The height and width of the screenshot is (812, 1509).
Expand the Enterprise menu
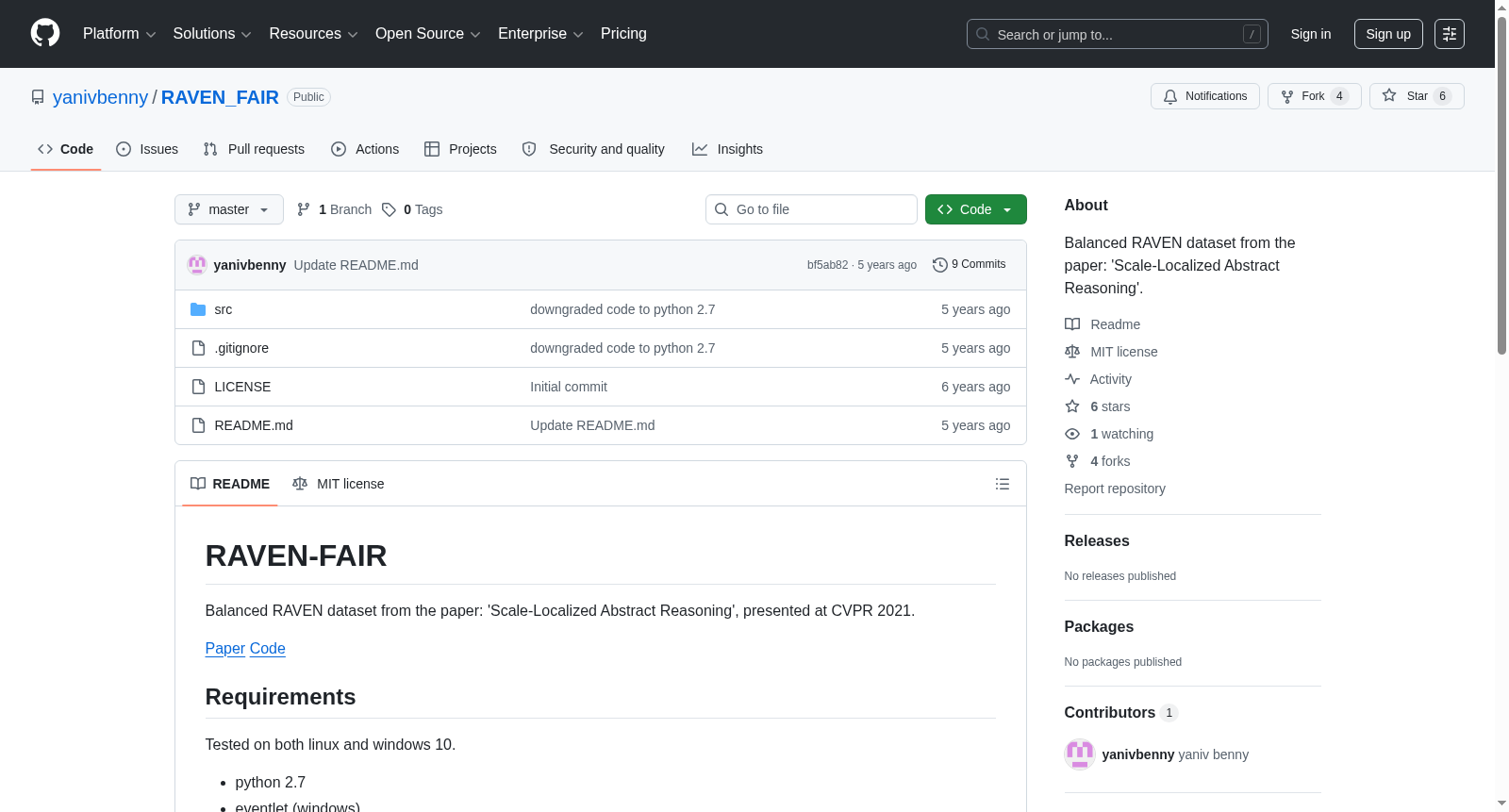click(540, 34)
